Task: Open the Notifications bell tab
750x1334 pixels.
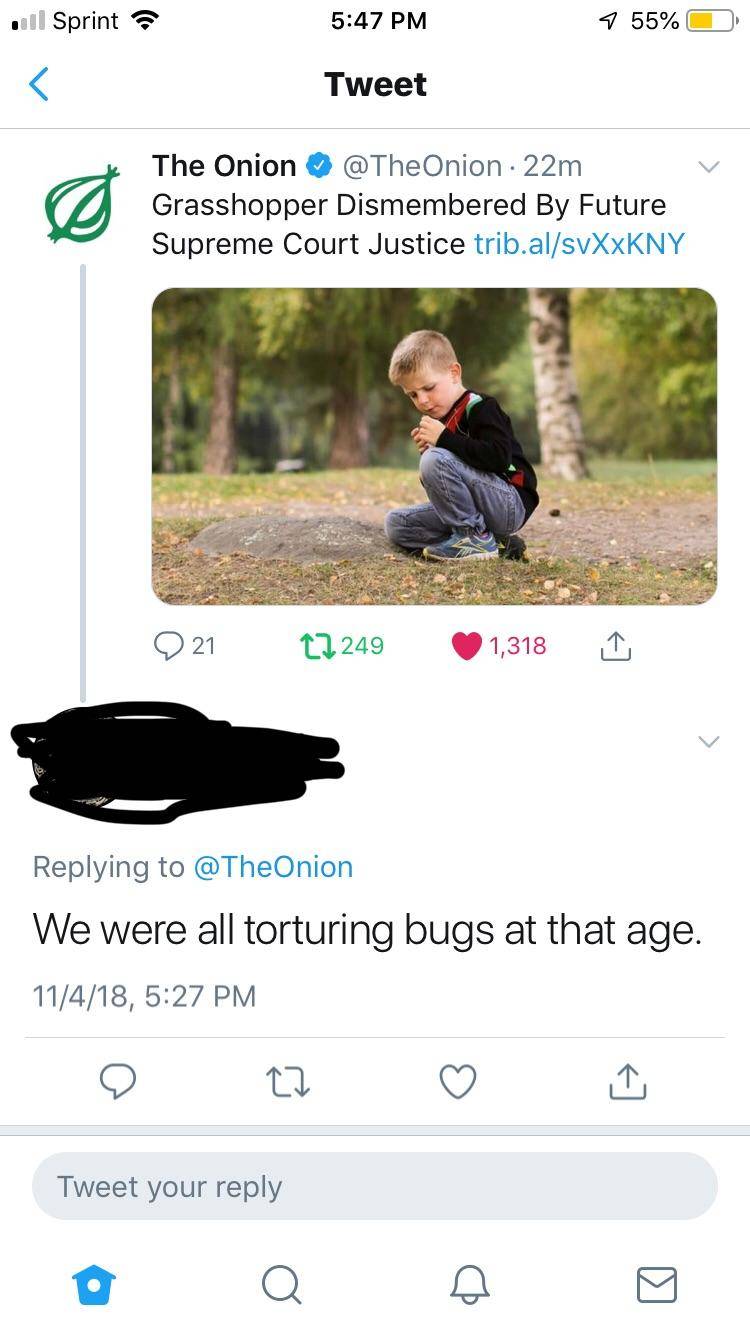Action: tap(469, 1284)
